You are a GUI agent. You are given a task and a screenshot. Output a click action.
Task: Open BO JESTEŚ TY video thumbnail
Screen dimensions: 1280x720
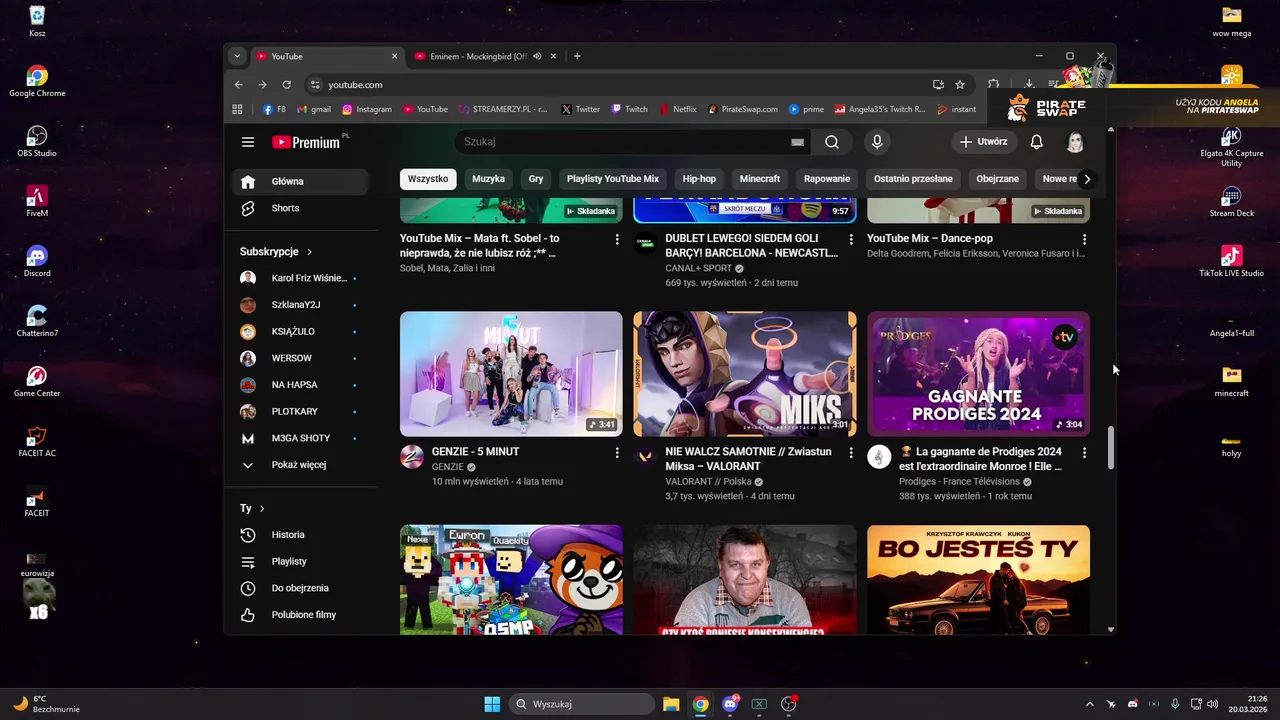pyautogui.click(x=978, y=579)
